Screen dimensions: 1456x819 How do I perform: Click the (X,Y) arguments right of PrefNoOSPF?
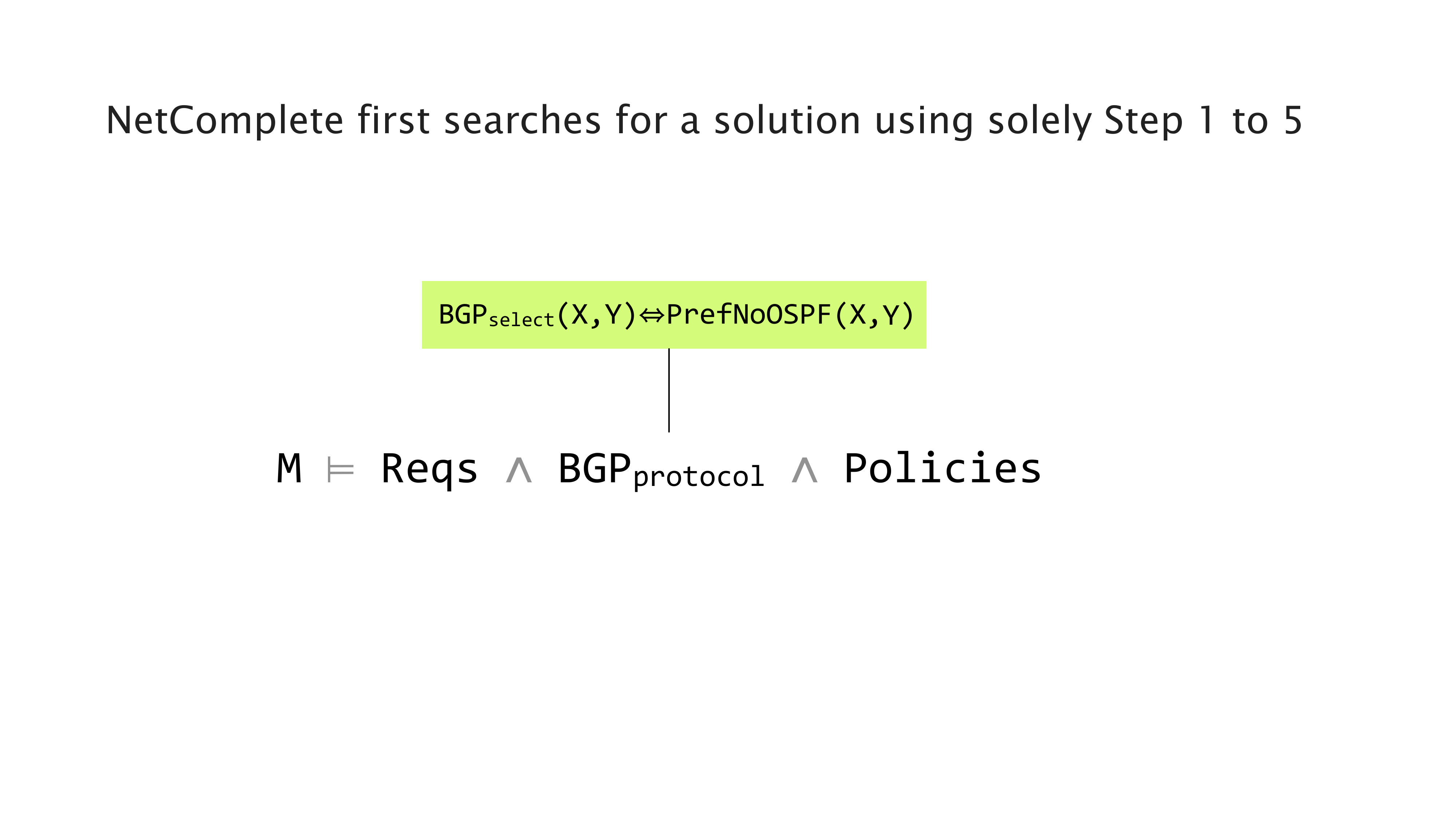pyautogui.click(x=874, y=315)
